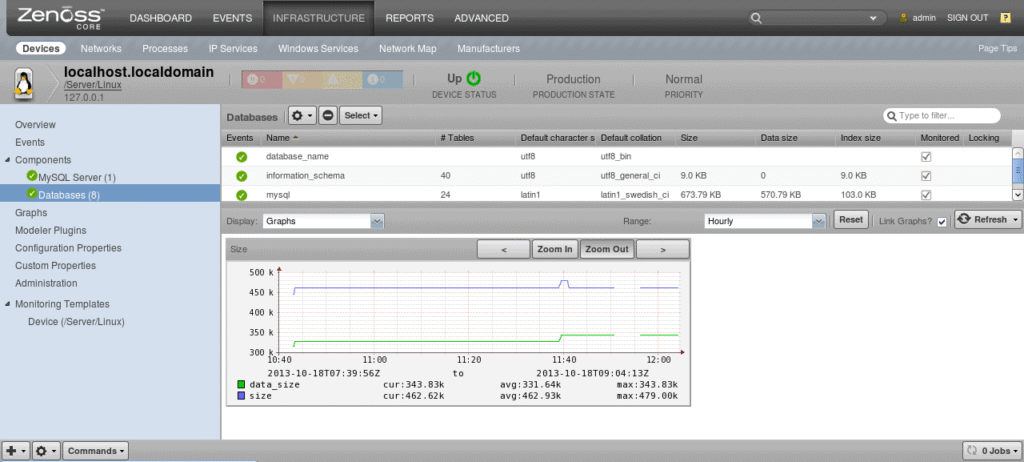Click the error events orange counter

[x=301, y=80]
